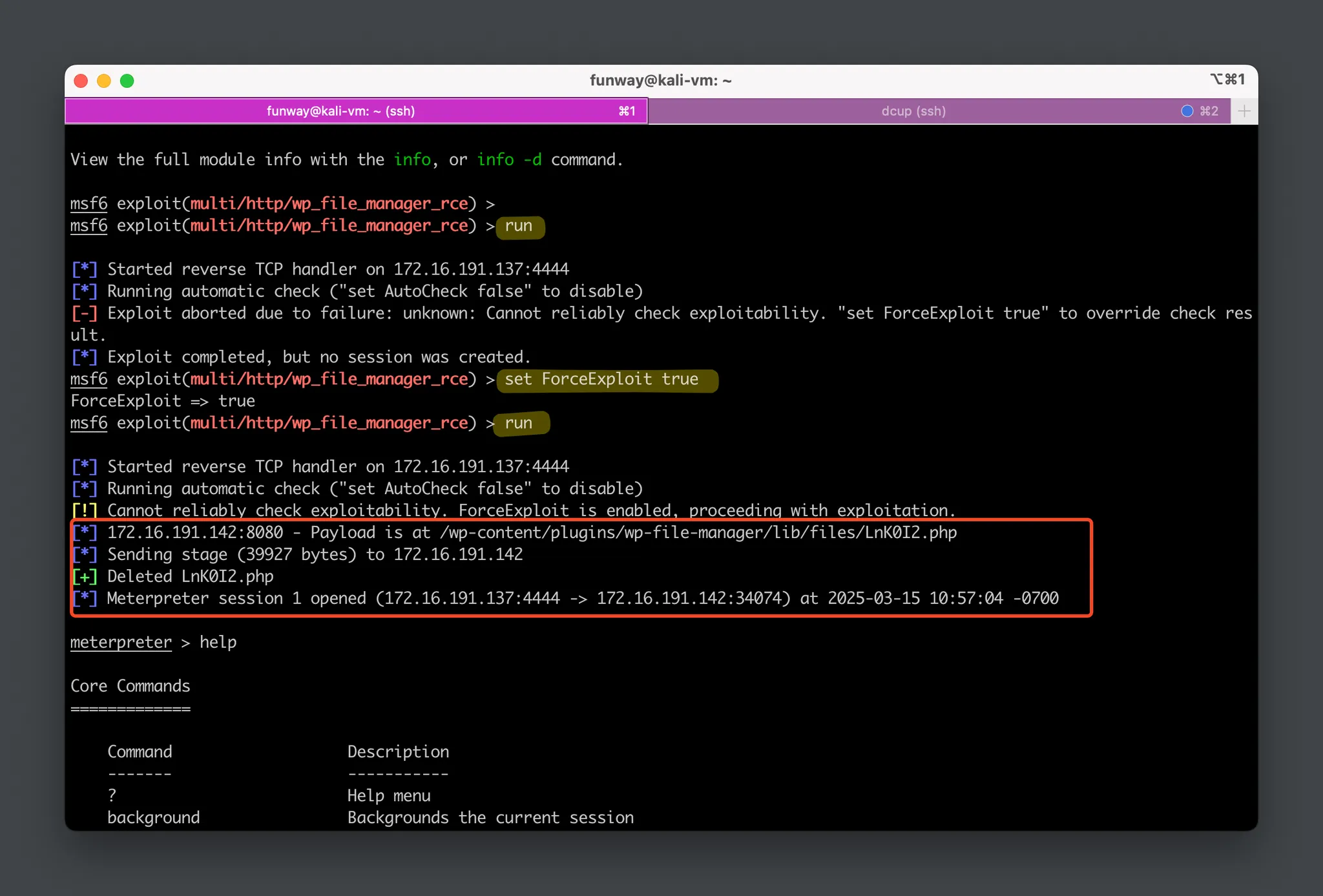Image resolution: width=1323 pixels, height=896 pixels.
Task: Click the window title funway@kali-vm: ~
Action: point(660,80)
